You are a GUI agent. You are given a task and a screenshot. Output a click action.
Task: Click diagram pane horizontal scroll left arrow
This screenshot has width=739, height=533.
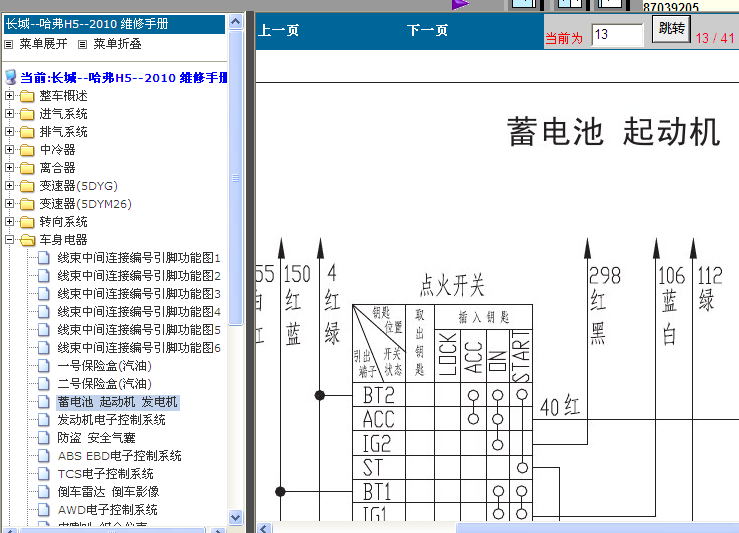coord(264,528)
